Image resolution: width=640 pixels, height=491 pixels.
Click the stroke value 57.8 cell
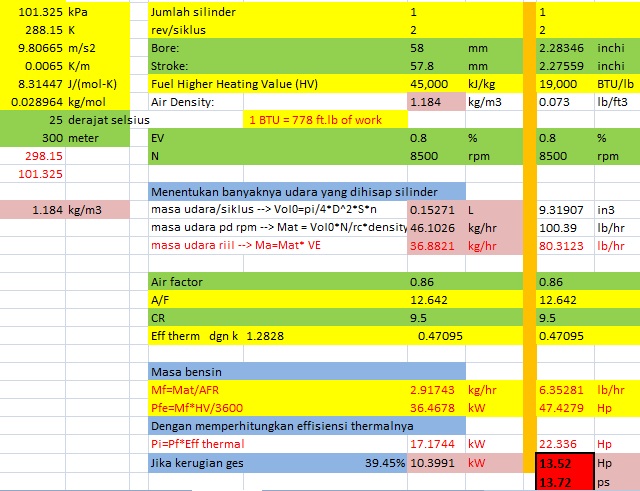435,66
